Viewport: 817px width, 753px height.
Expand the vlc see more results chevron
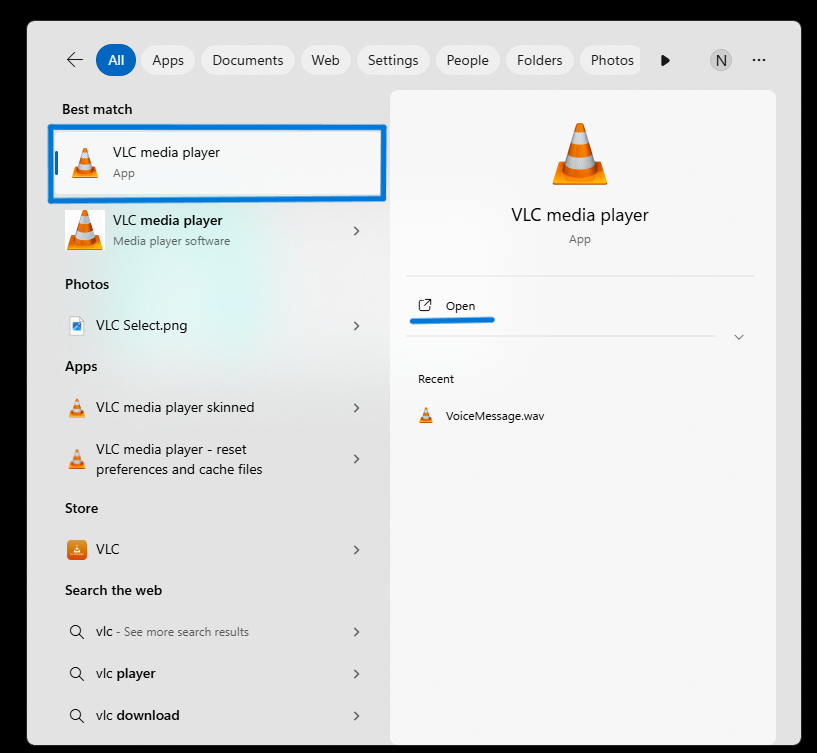tap(356, 632)
